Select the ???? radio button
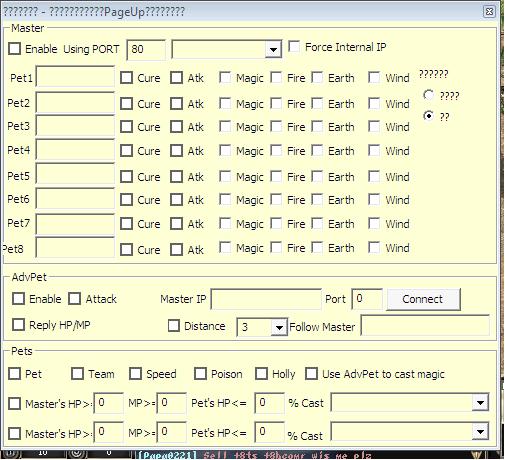 (x=428, y=95)
